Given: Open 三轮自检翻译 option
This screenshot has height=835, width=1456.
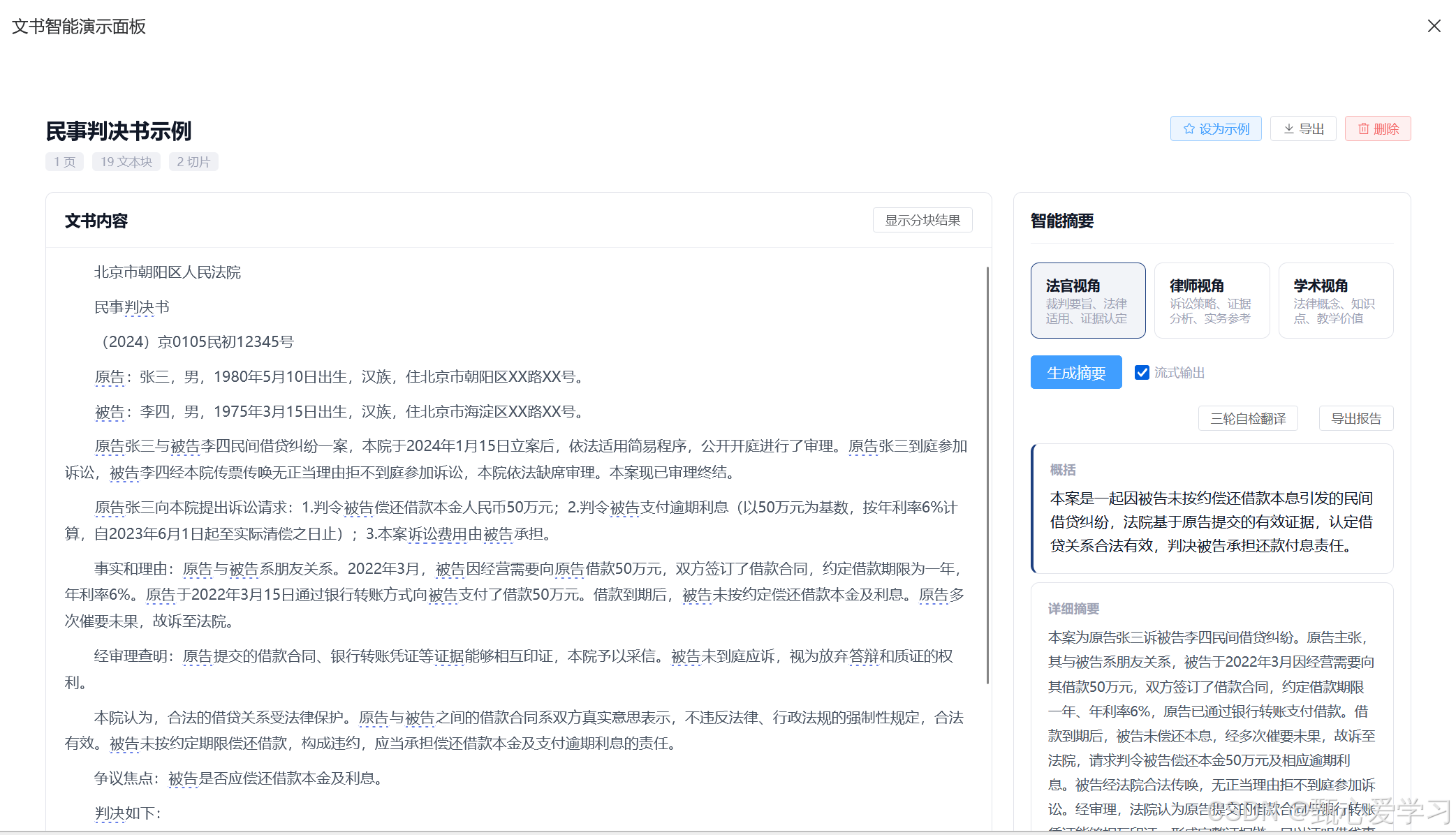Looking at the screenshot, I should (x=1247, y=418).
